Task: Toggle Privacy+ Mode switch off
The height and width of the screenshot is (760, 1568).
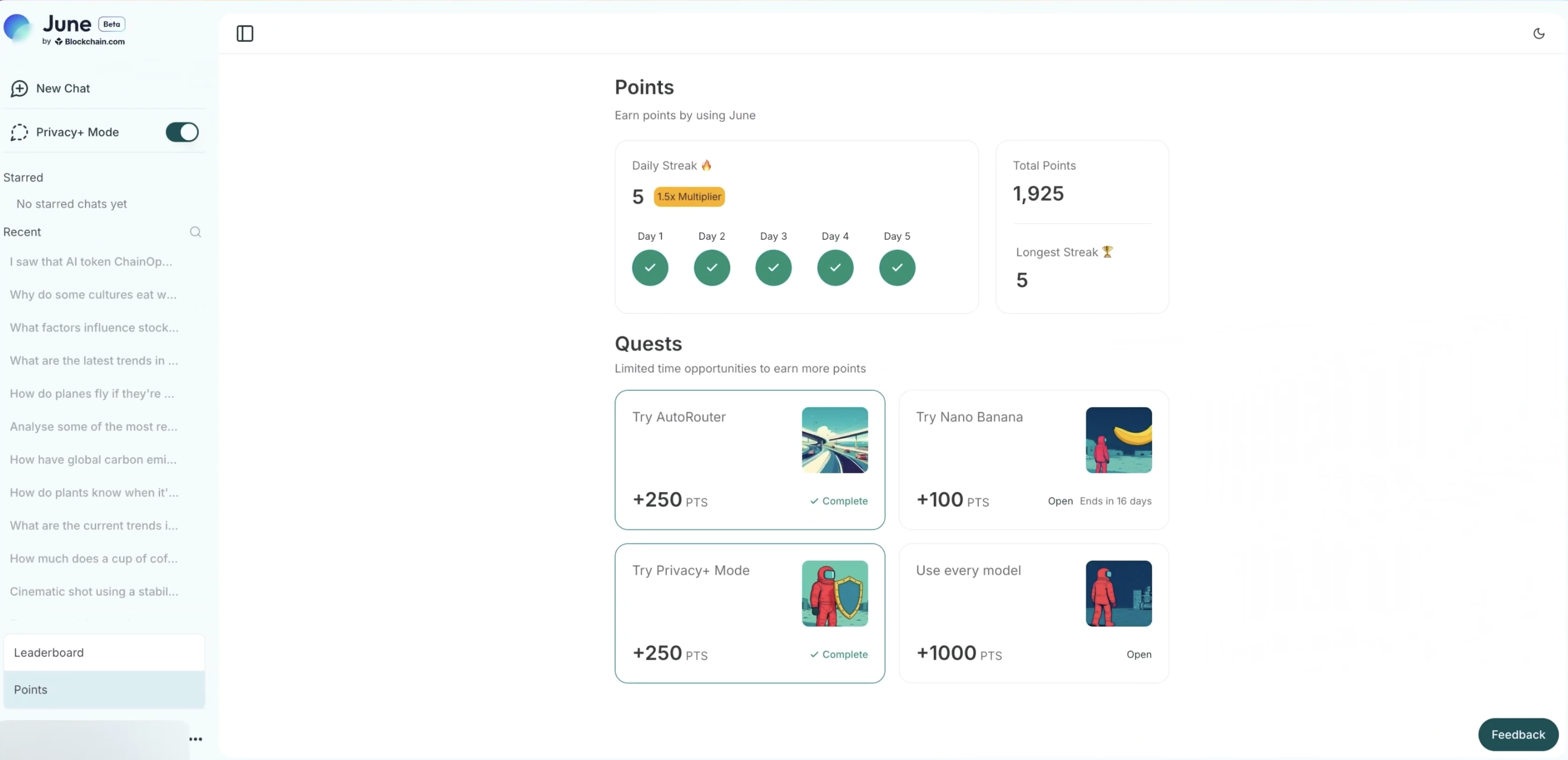Action: [182, 132]
